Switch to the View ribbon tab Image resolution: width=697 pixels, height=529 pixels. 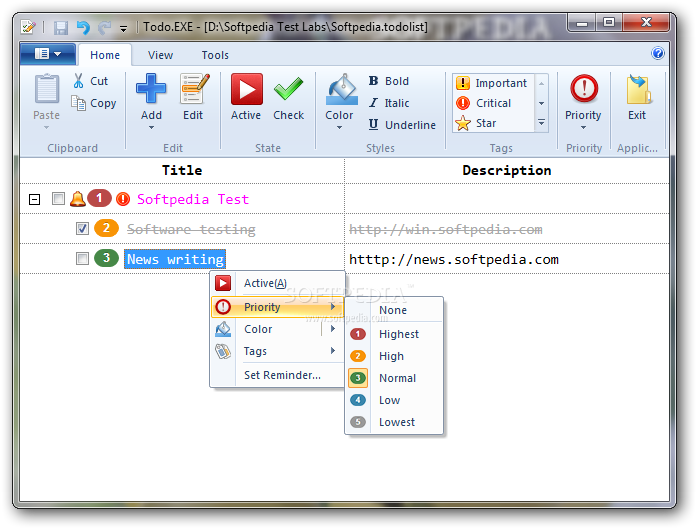(160, 55)
